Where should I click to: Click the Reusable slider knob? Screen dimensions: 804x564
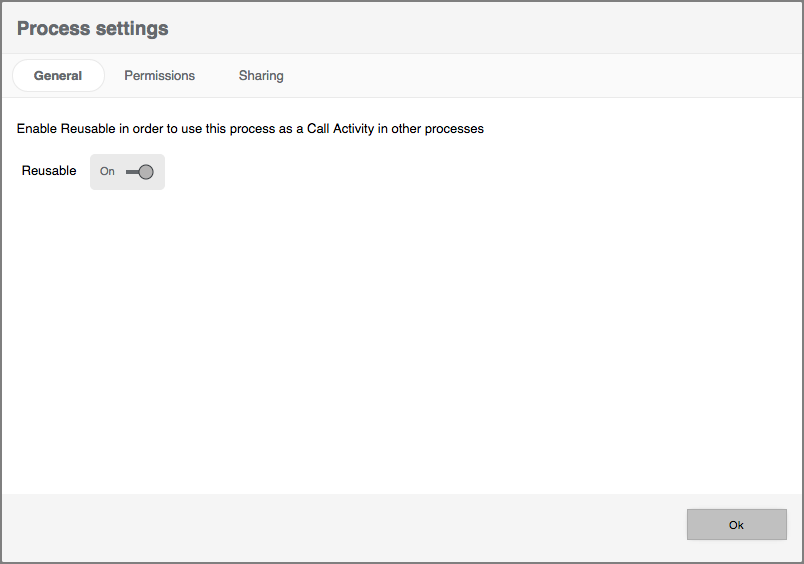(146, 172)
